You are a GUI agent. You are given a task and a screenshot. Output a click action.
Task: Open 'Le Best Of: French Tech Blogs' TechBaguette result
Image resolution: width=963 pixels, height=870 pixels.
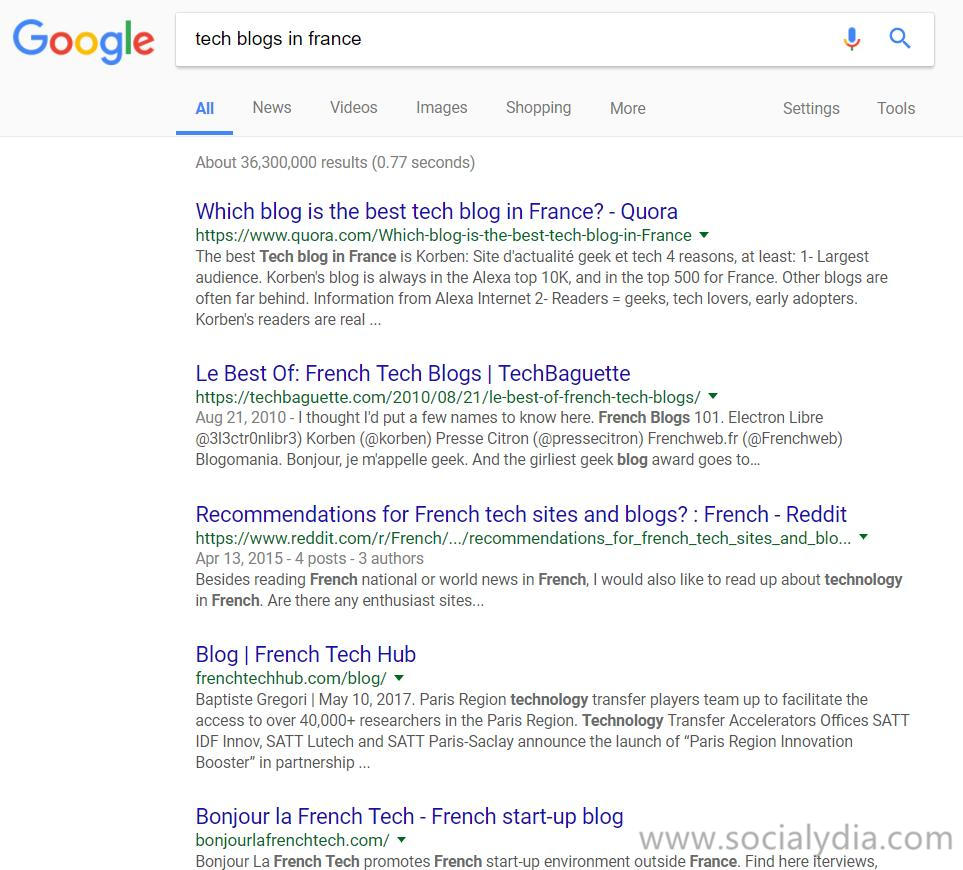coord(413,373)
